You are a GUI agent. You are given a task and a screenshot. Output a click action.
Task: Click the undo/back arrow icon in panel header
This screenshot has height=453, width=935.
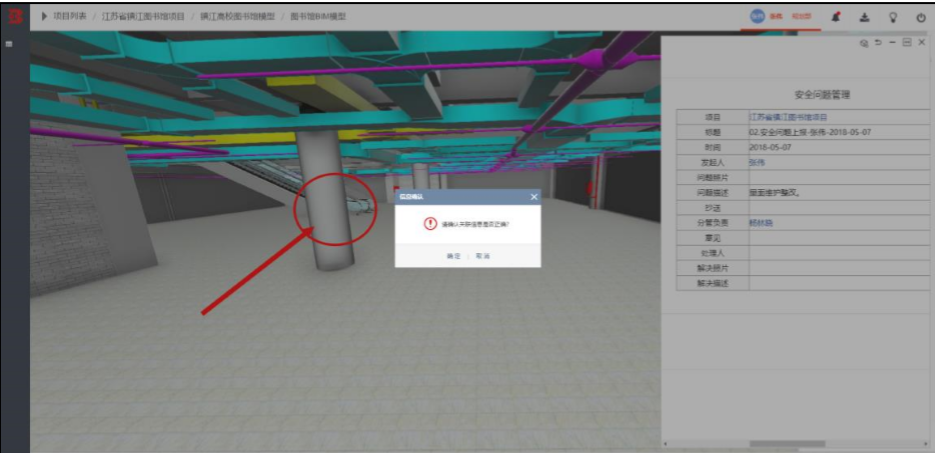(x=878, y=43)
